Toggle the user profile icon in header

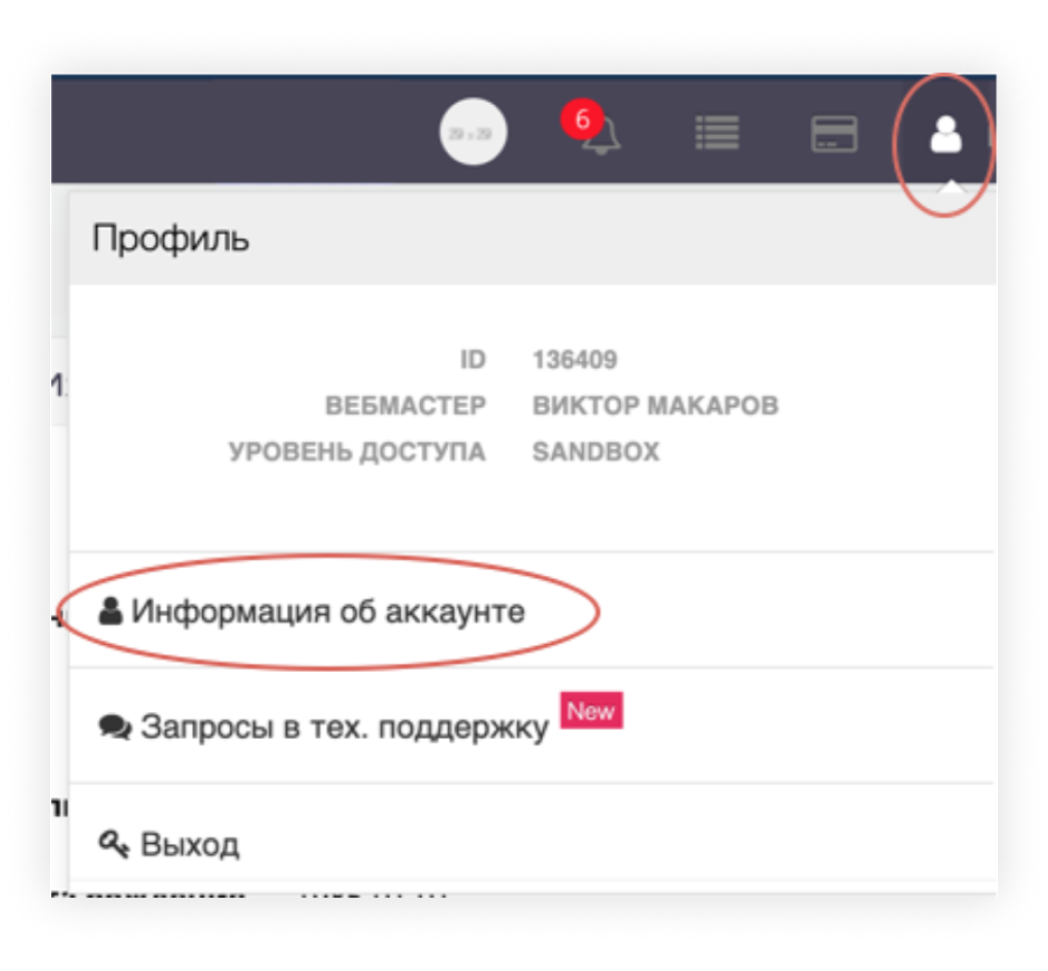coord(946,134)
